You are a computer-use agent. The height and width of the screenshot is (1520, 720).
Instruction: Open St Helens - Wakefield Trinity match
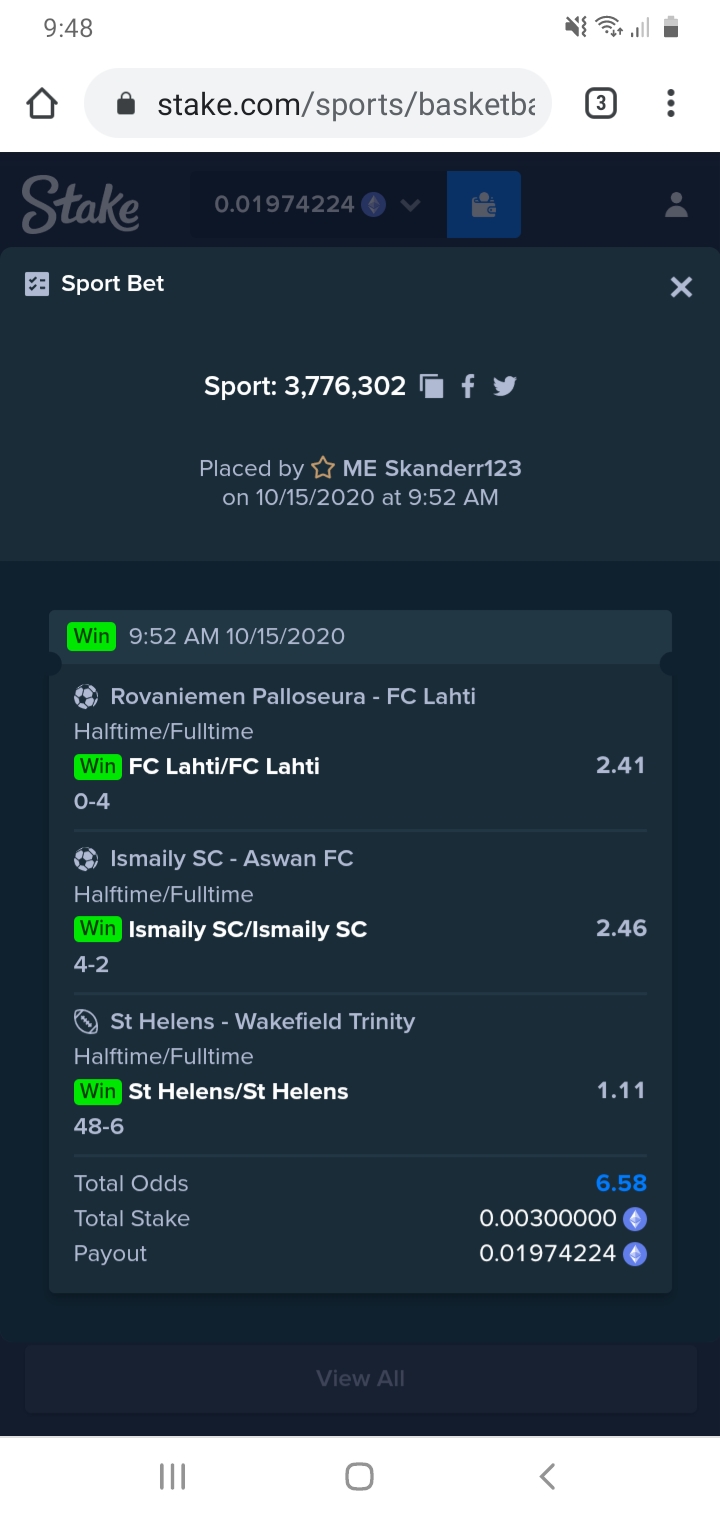[x=262, y=1021]
